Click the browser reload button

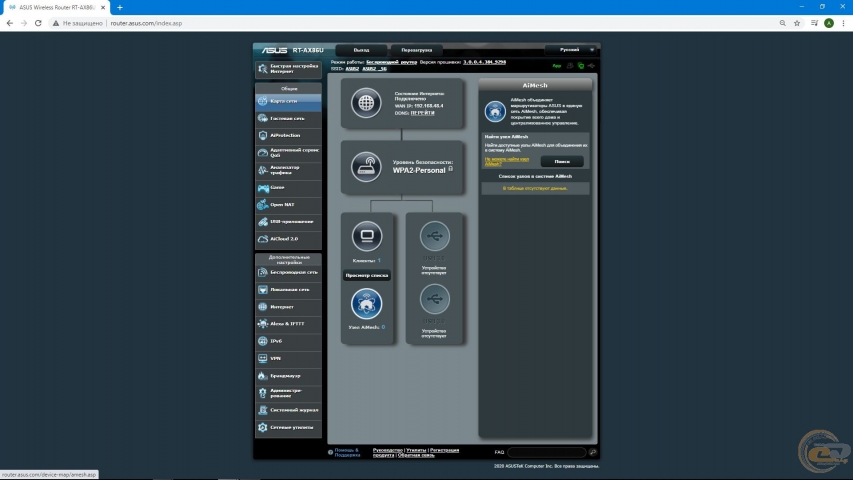tap(38, 23)
